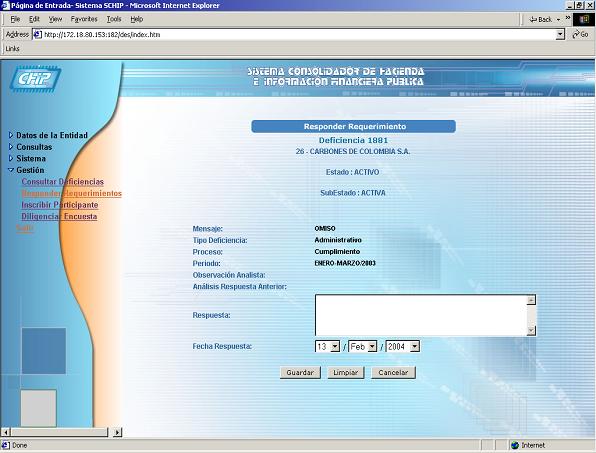Click the Guardar button

point(300,372)
